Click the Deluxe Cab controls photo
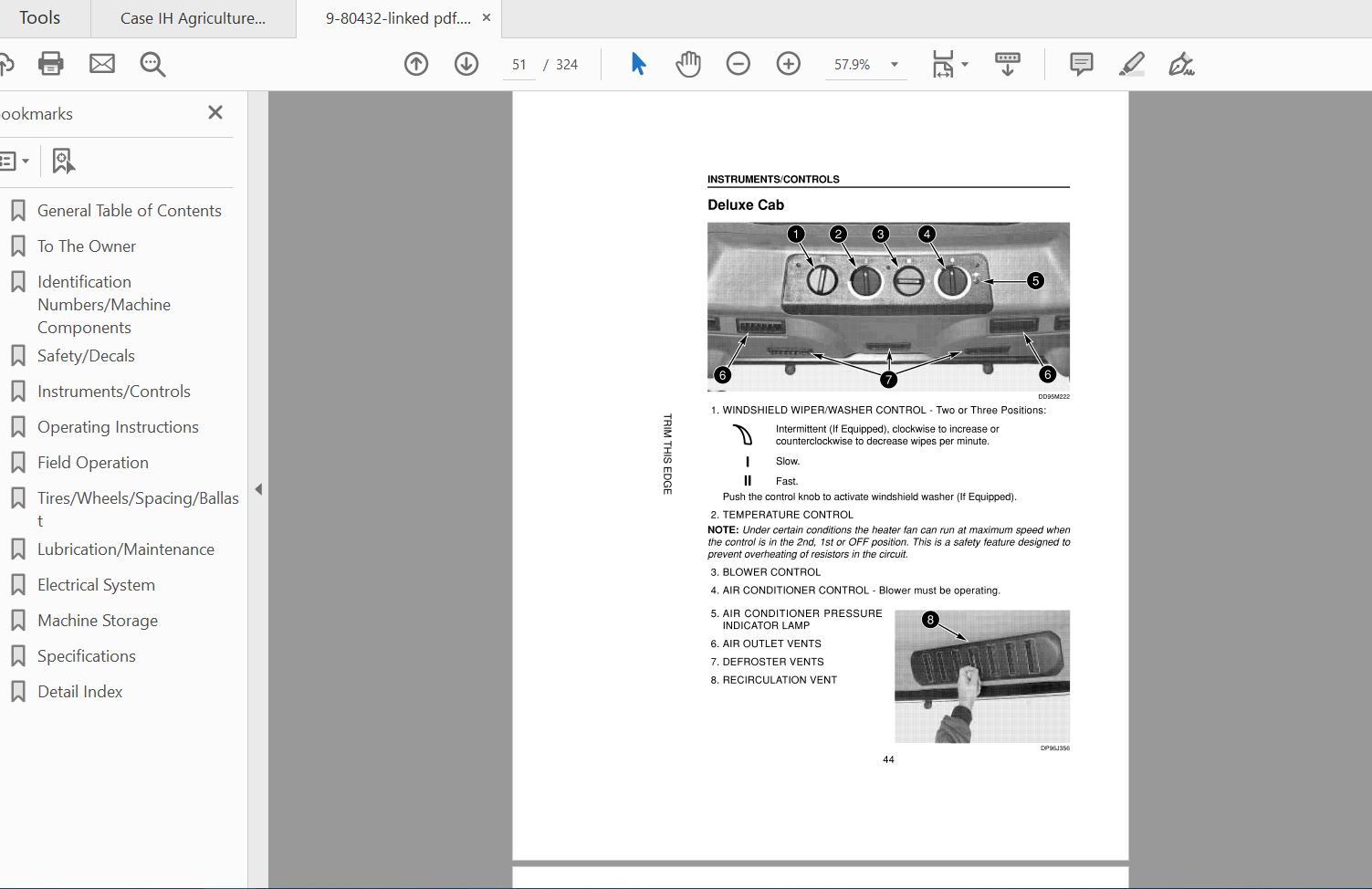The width and height of the screenshot is (1372, 889). click(888, 307)
